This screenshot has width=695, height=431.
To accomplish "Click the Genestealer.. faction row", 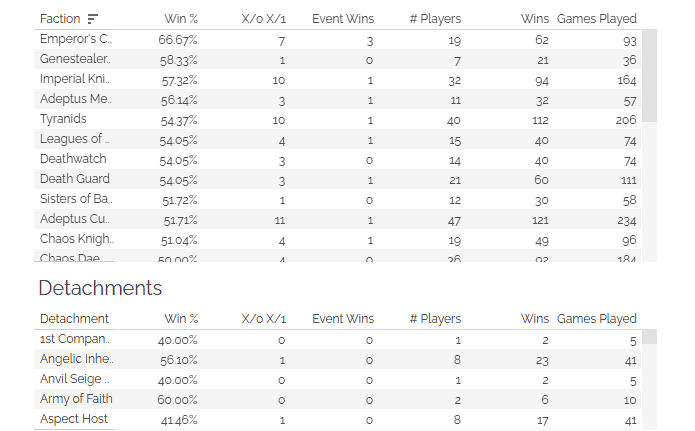I will (338, 59).
